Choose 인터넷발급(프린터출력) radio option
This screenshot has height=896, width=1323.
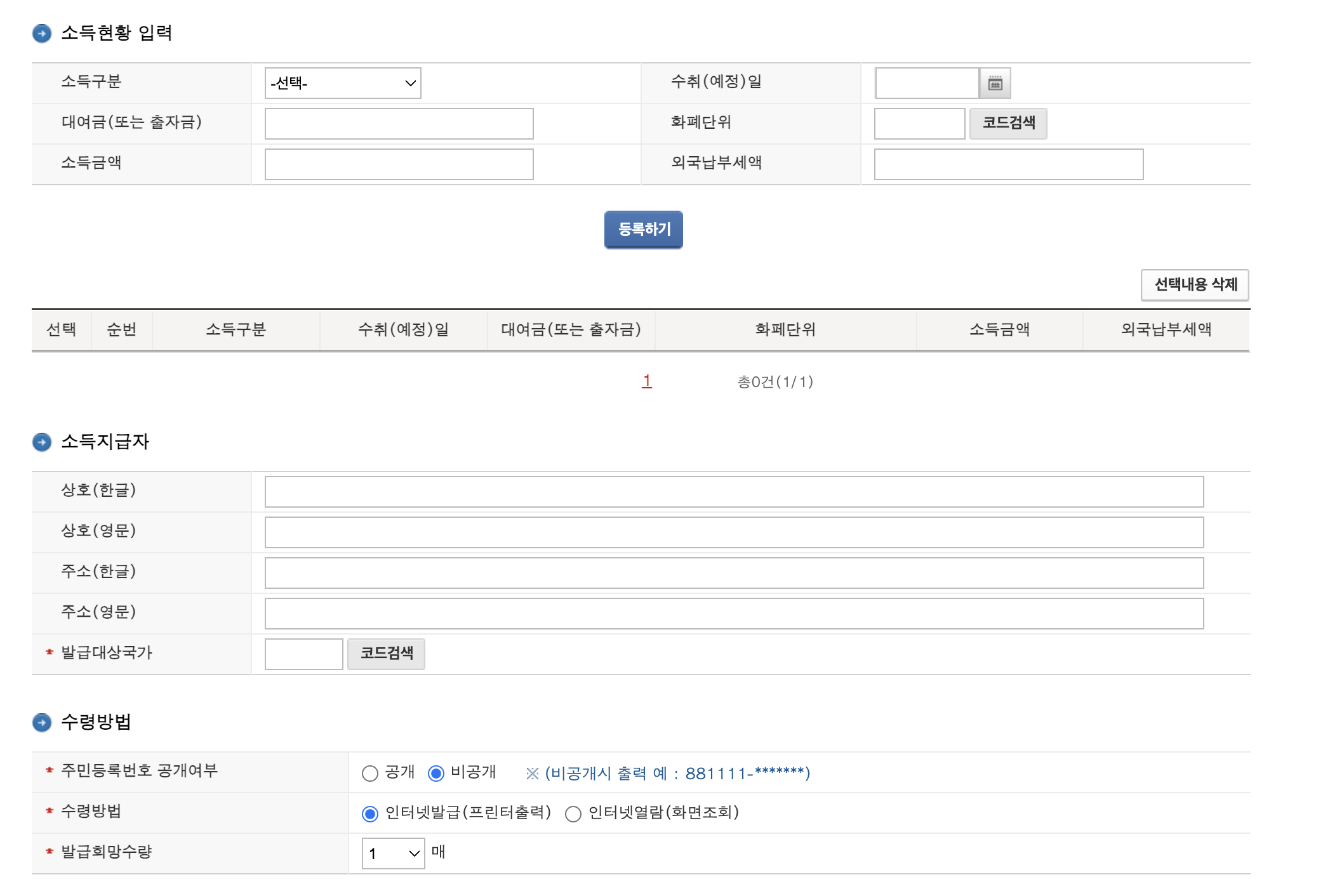tap(370, 814)
